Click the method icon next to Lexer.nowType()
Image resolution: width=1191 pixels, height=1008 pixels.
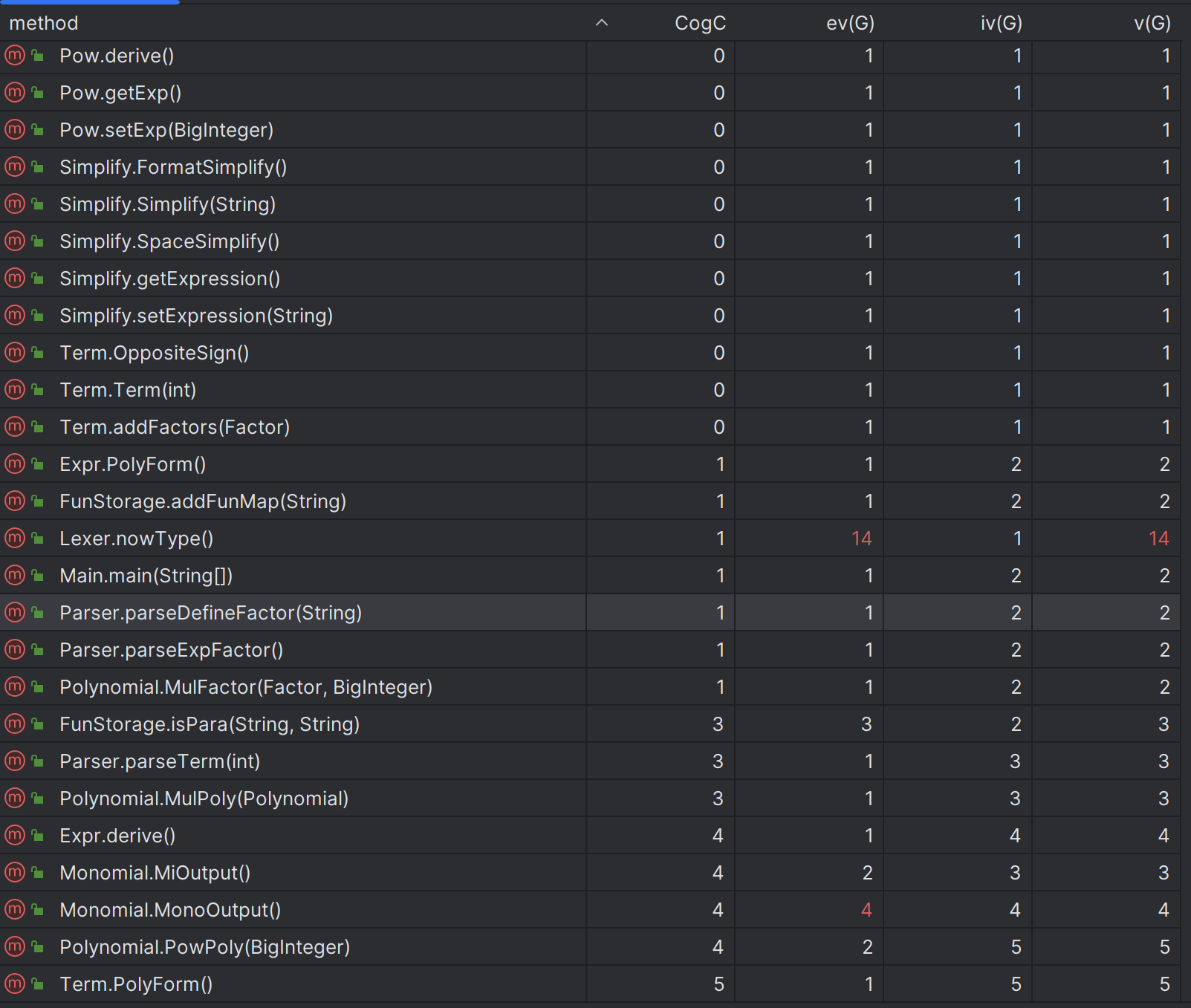(x=15, y=539)
